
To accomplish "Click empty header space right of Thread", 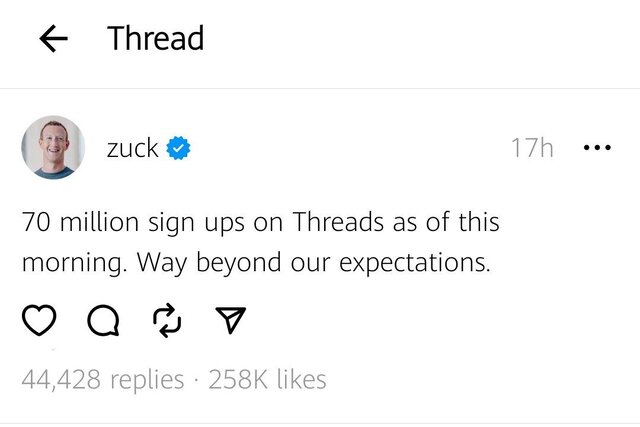I will coord(420,39).
